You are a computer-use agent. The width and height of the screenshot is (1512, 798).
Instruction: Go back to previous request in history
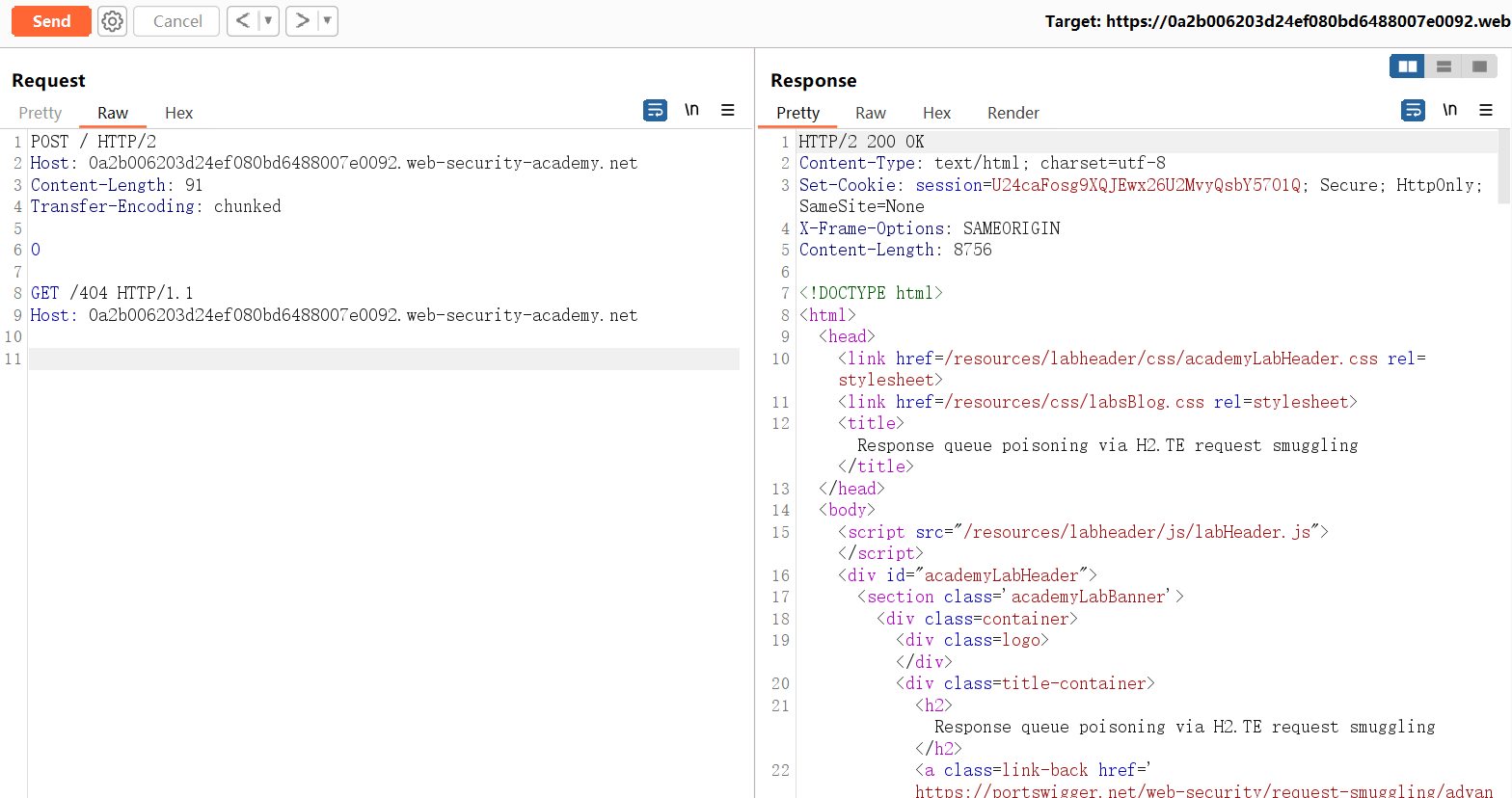coord(243,21)
